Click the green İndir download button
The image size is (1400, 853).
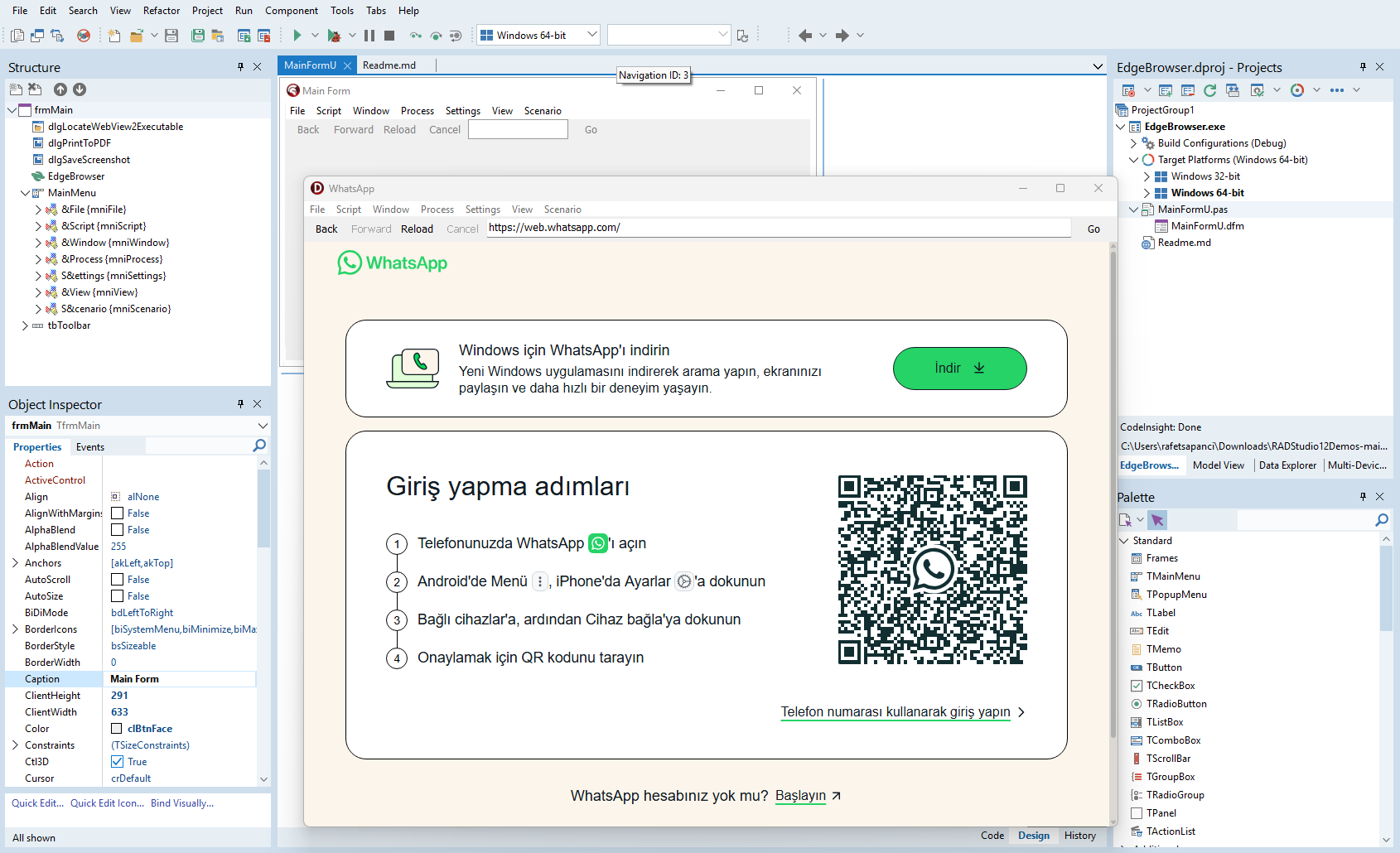[x=959, y=369]
